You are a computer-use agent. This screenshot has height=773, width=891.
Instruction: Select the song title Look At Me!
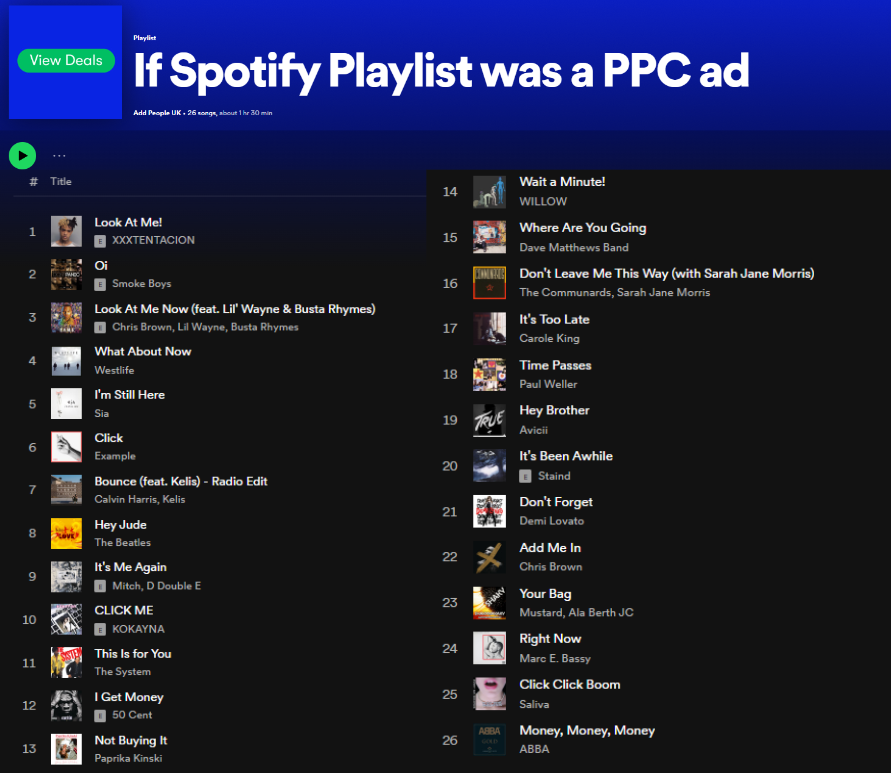click(x=128, y=222)
